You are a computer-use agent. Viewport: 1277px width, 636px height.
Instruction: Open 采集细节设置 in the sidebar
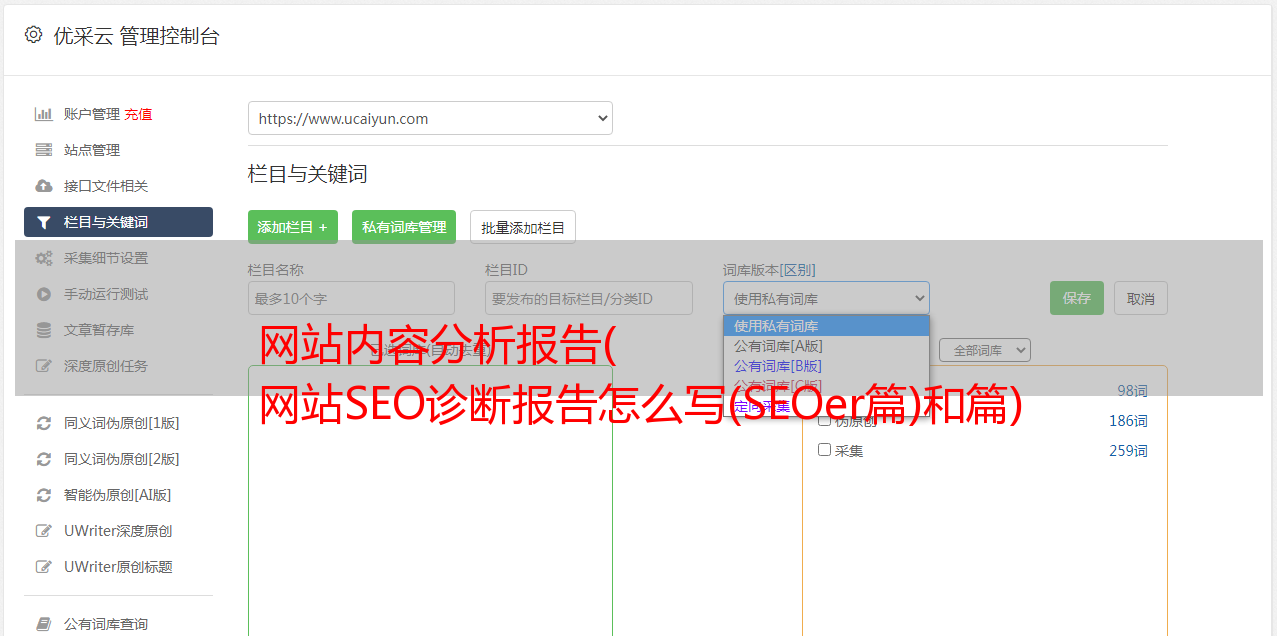106,258
